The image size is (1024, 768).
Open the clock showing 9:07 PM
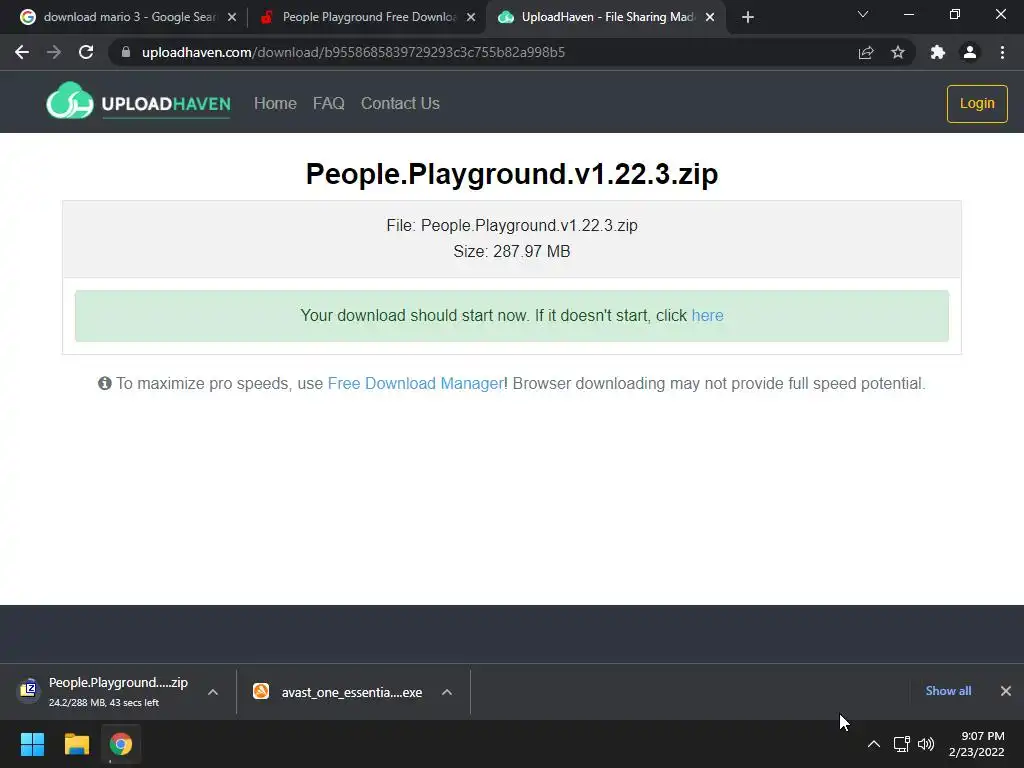977,744
